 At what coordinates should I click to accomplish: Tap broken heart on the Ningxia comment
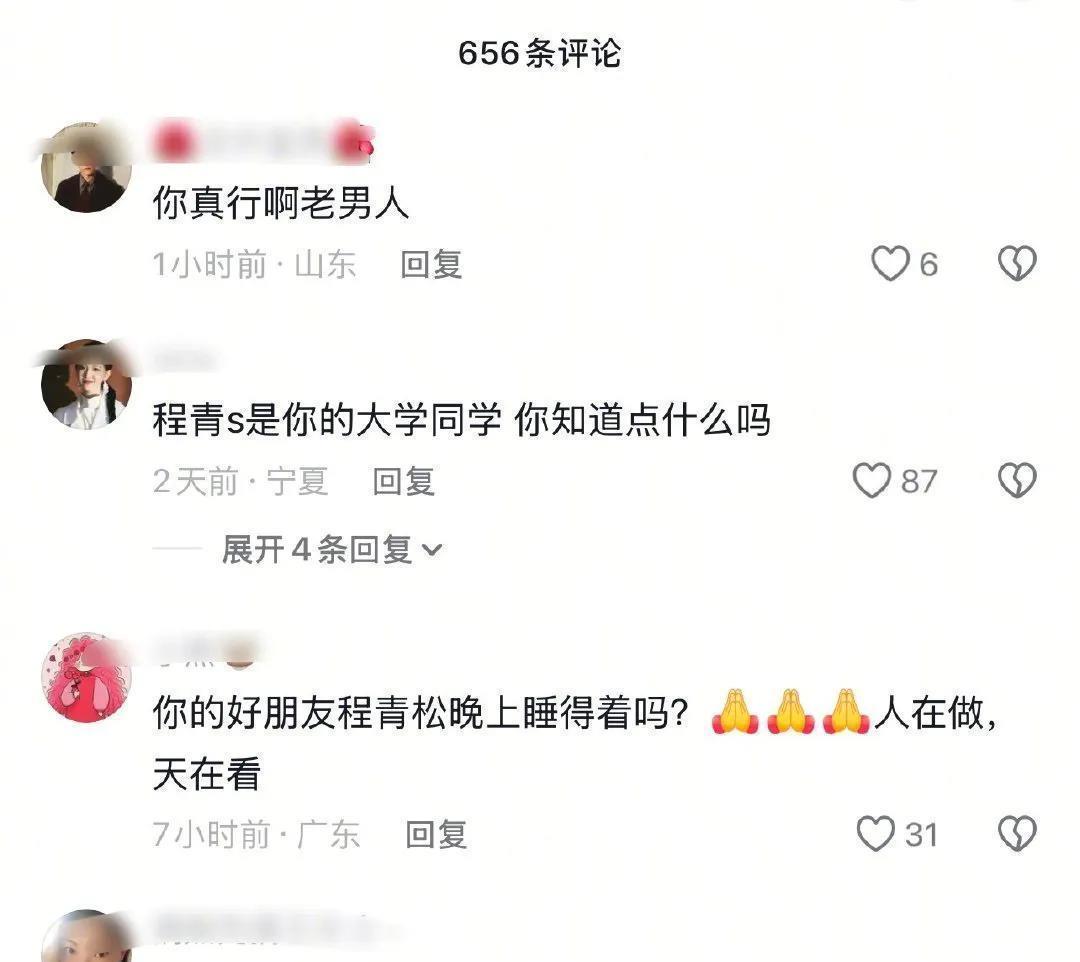[x=1017, y=480]
